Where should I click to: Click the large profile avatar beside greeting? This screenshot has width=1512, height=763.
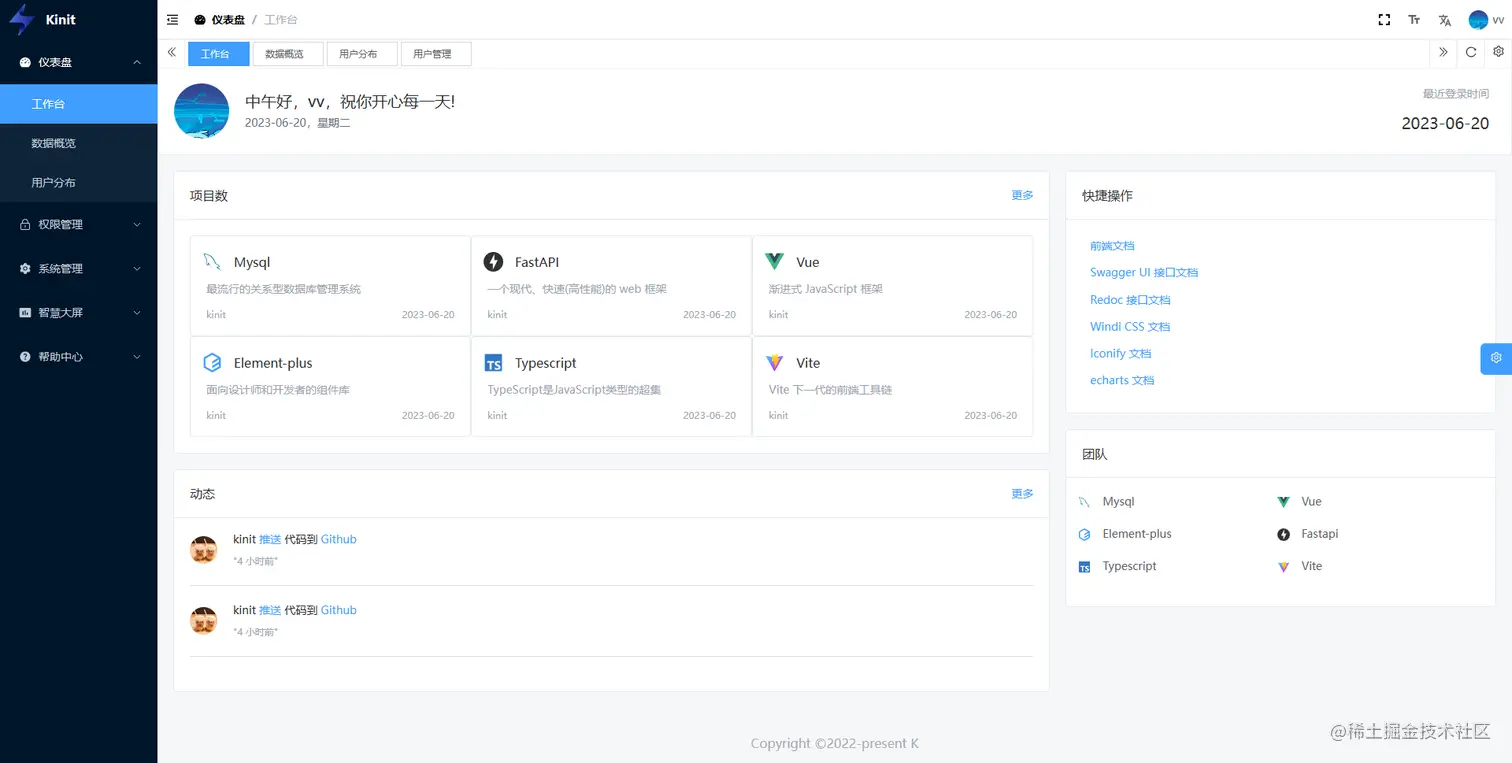click(x=202, y=111)
